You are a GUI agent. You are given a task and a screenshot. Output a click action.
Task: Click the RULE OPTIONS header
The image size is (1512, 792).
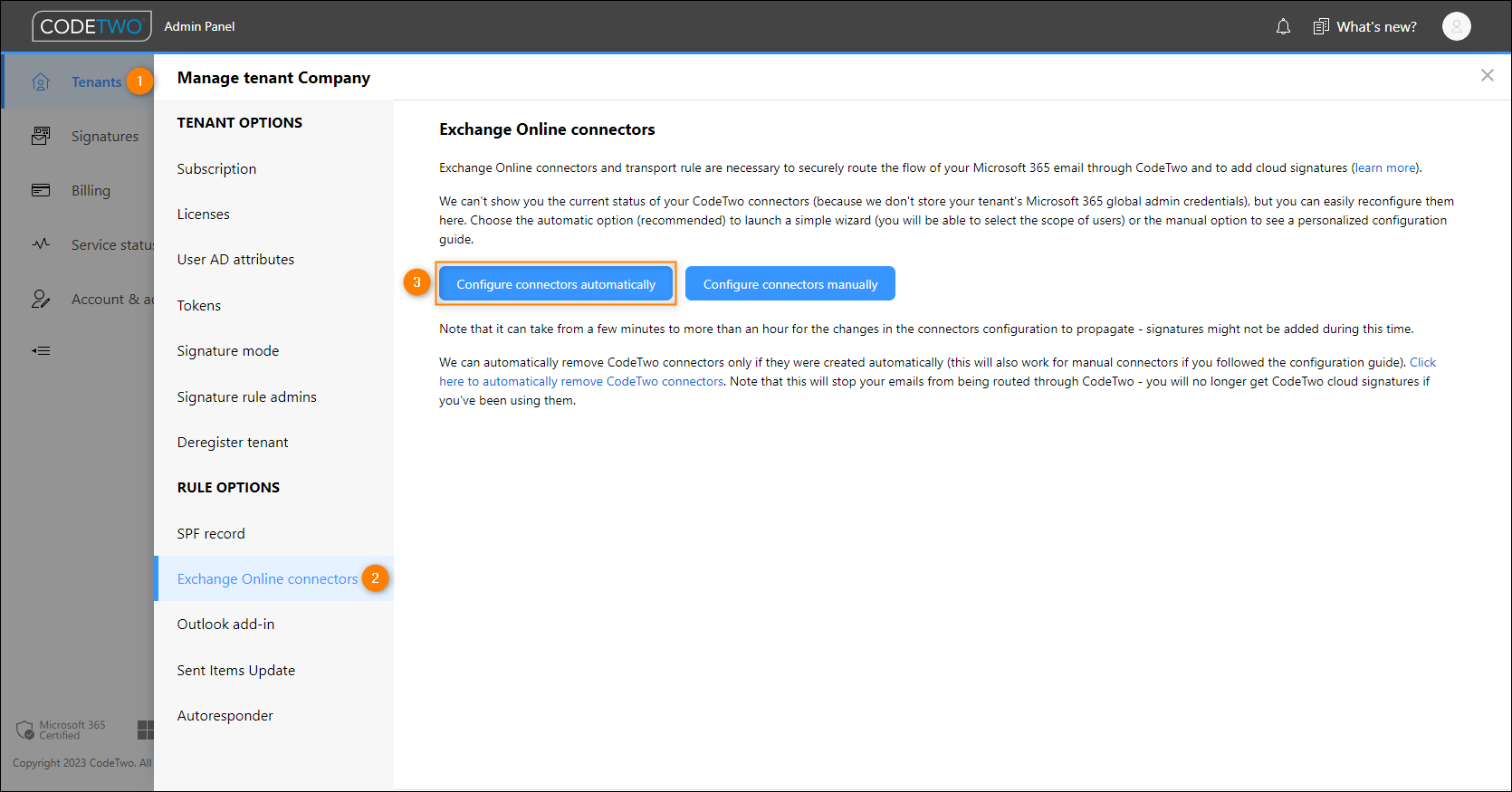[228, 488]
